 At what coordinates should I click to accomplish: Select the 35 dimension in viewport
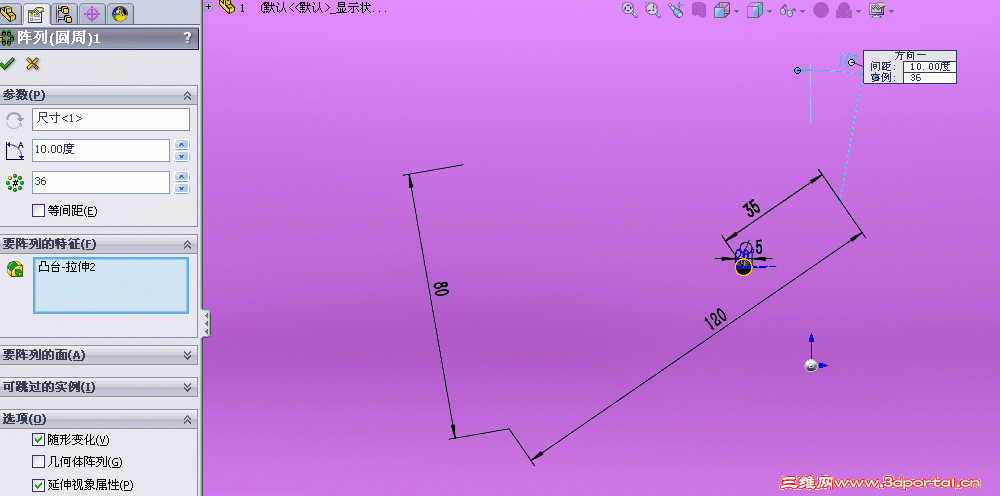click(752, 208)
